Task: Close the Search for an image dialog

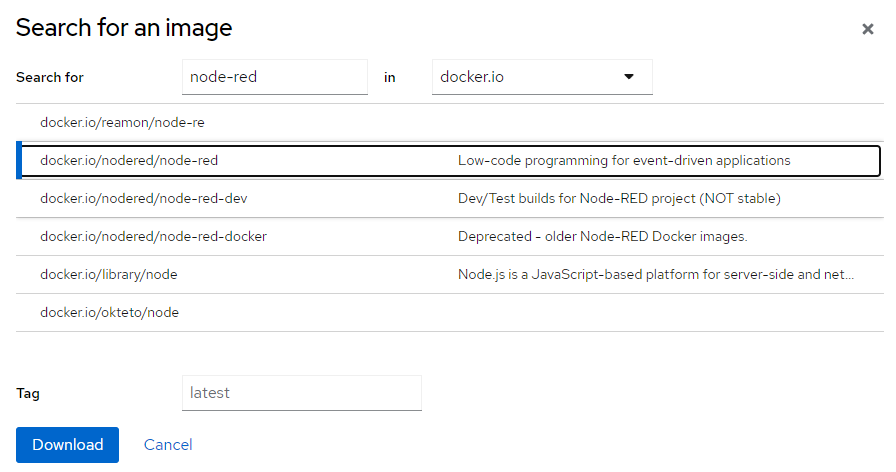Action: (x=867, y=29)
